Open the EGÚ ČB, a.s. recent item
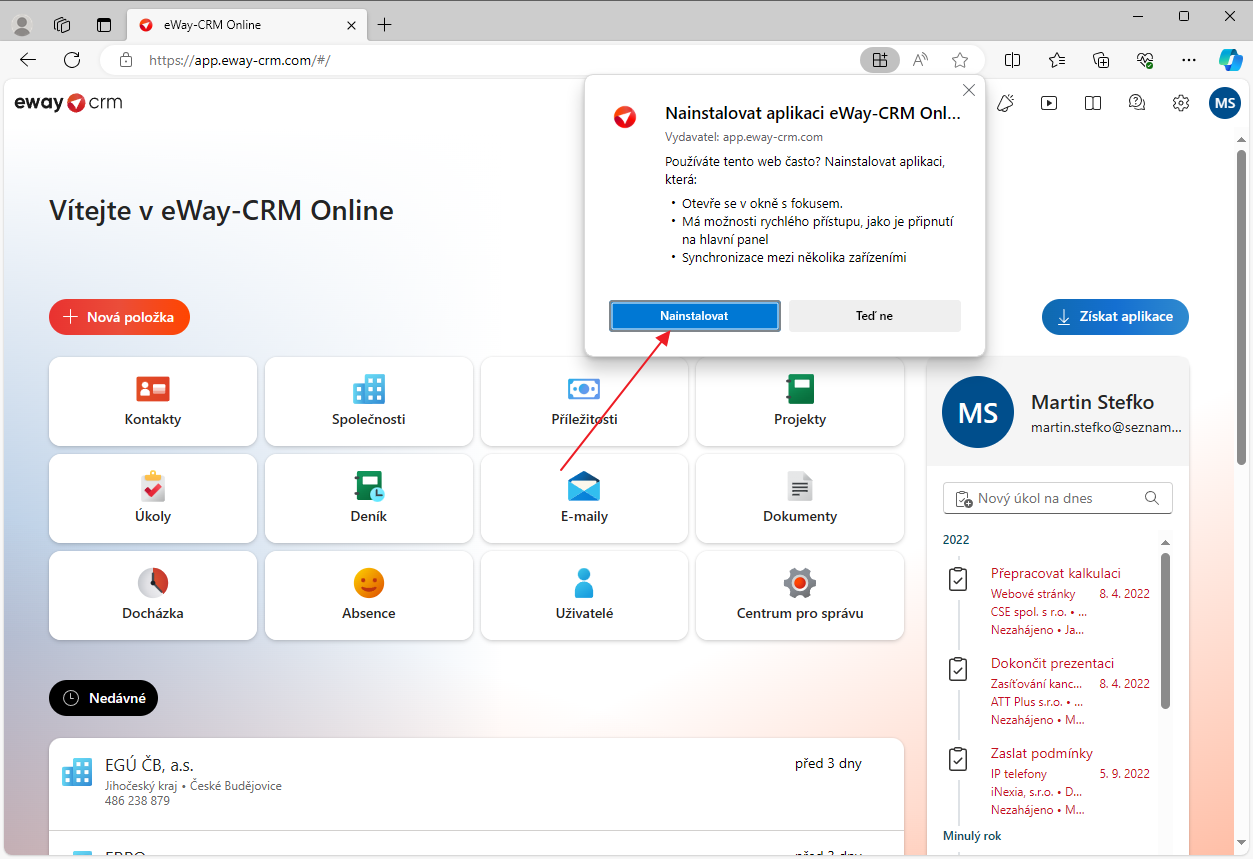Image resolution: width=1253 pixels, height=859 pixels. pos(476,784)
